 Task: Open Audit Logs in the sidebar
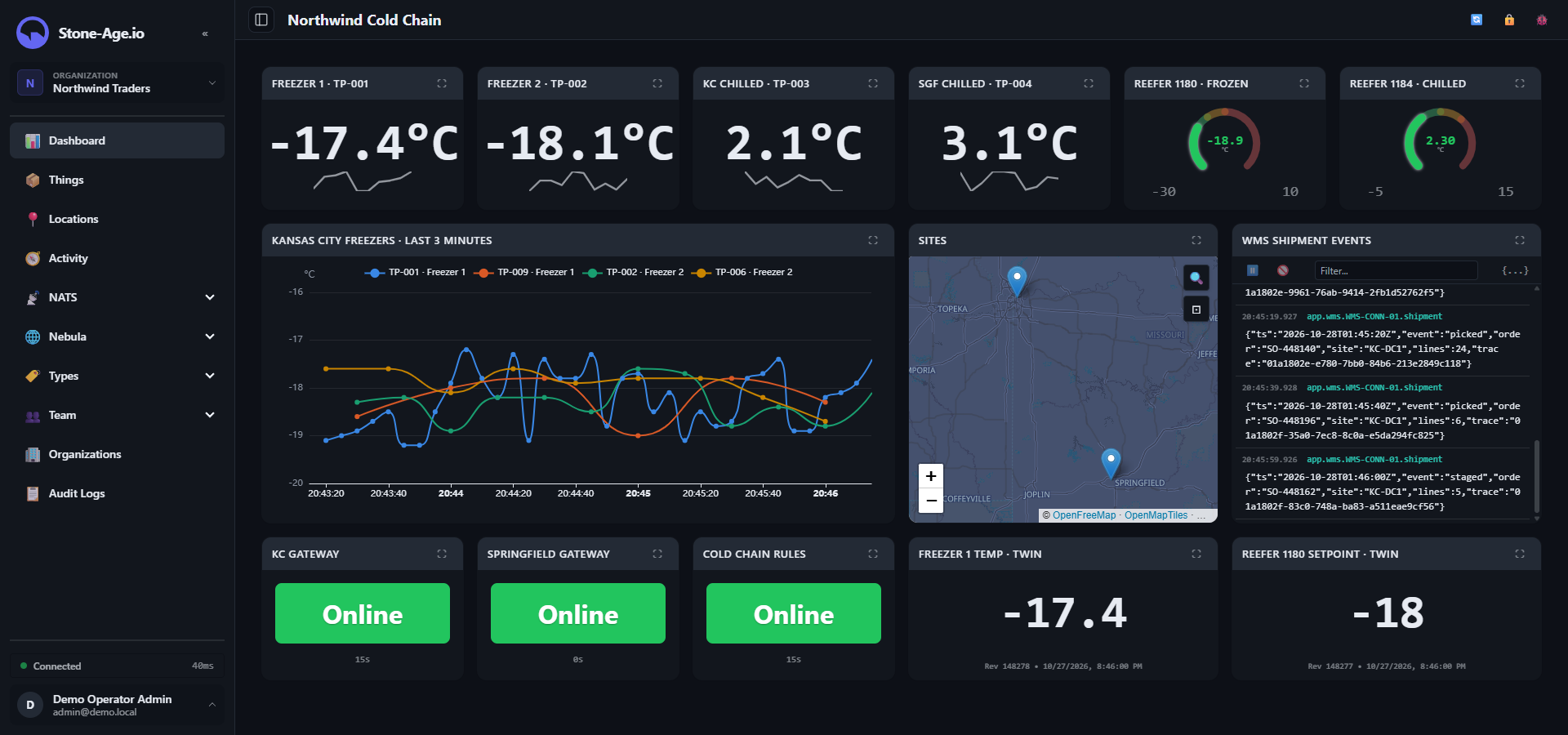coord(117,493)
